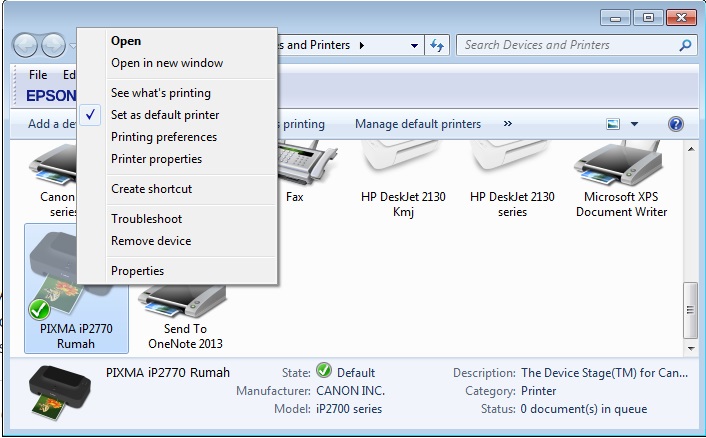This screenshot has height=438, width=706.
Task: Click the Add a device toolbar button
Action: pyautogui.click(x=51, y=124)
